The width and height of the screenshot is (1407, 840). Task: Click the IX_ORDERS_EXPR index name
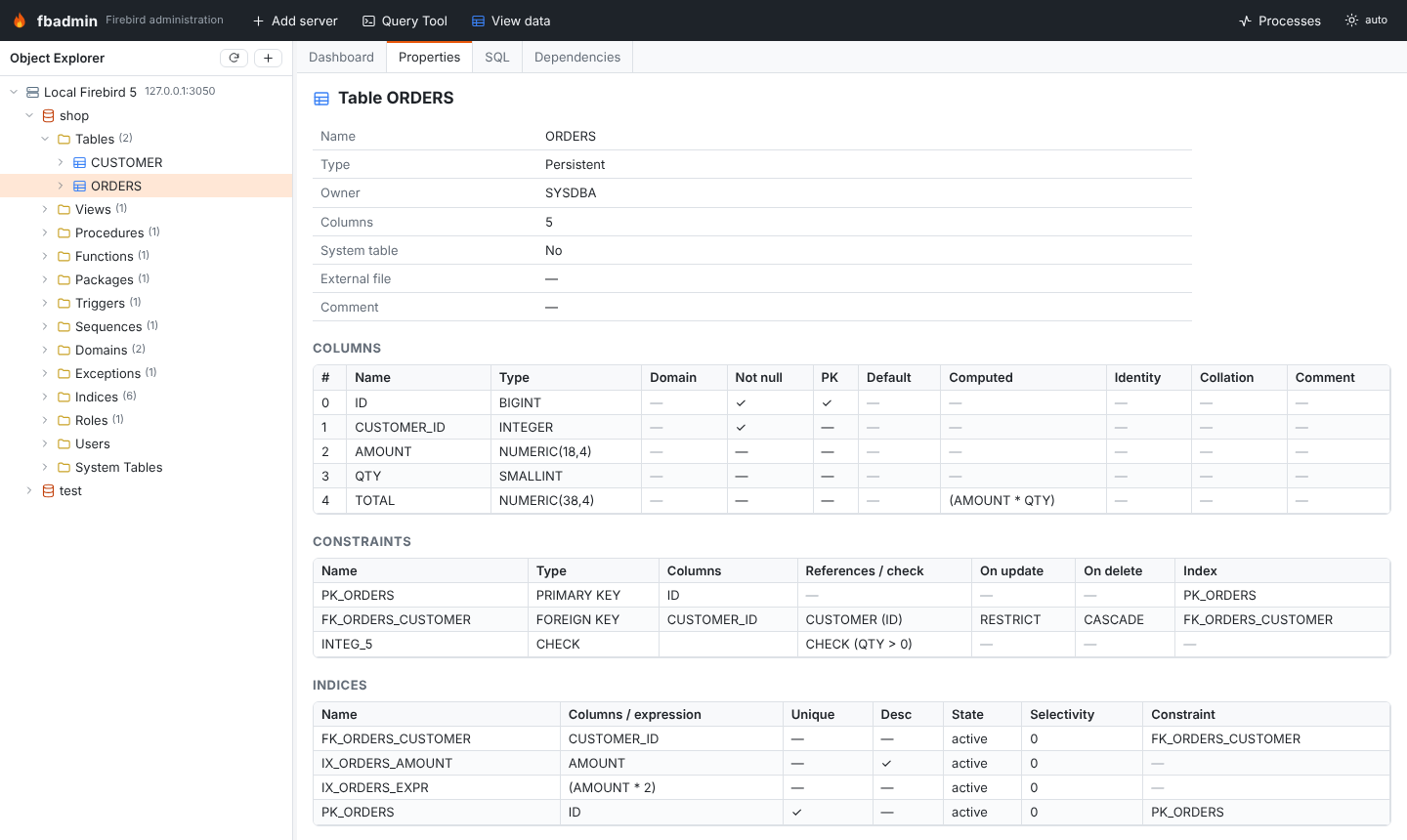(x=375, y=787)
